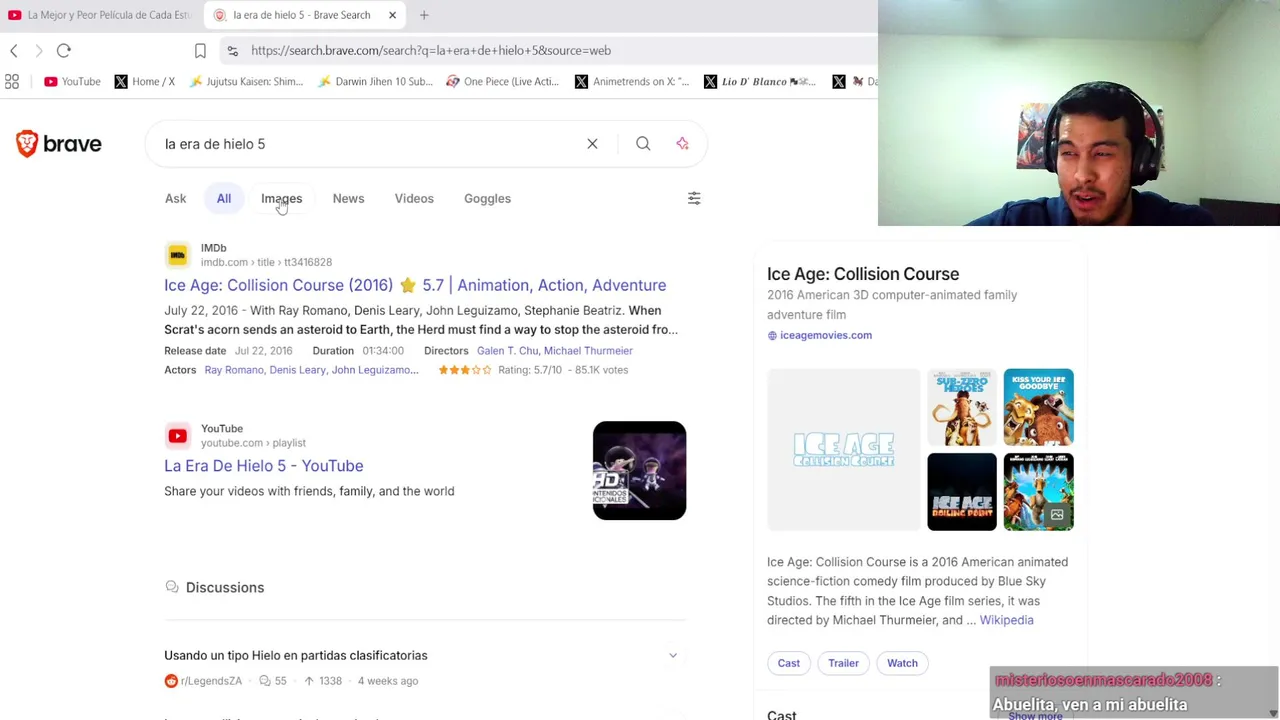The image size is (1280, 720).
Task: Click the address bar URL
Action: tap(431, 51)
